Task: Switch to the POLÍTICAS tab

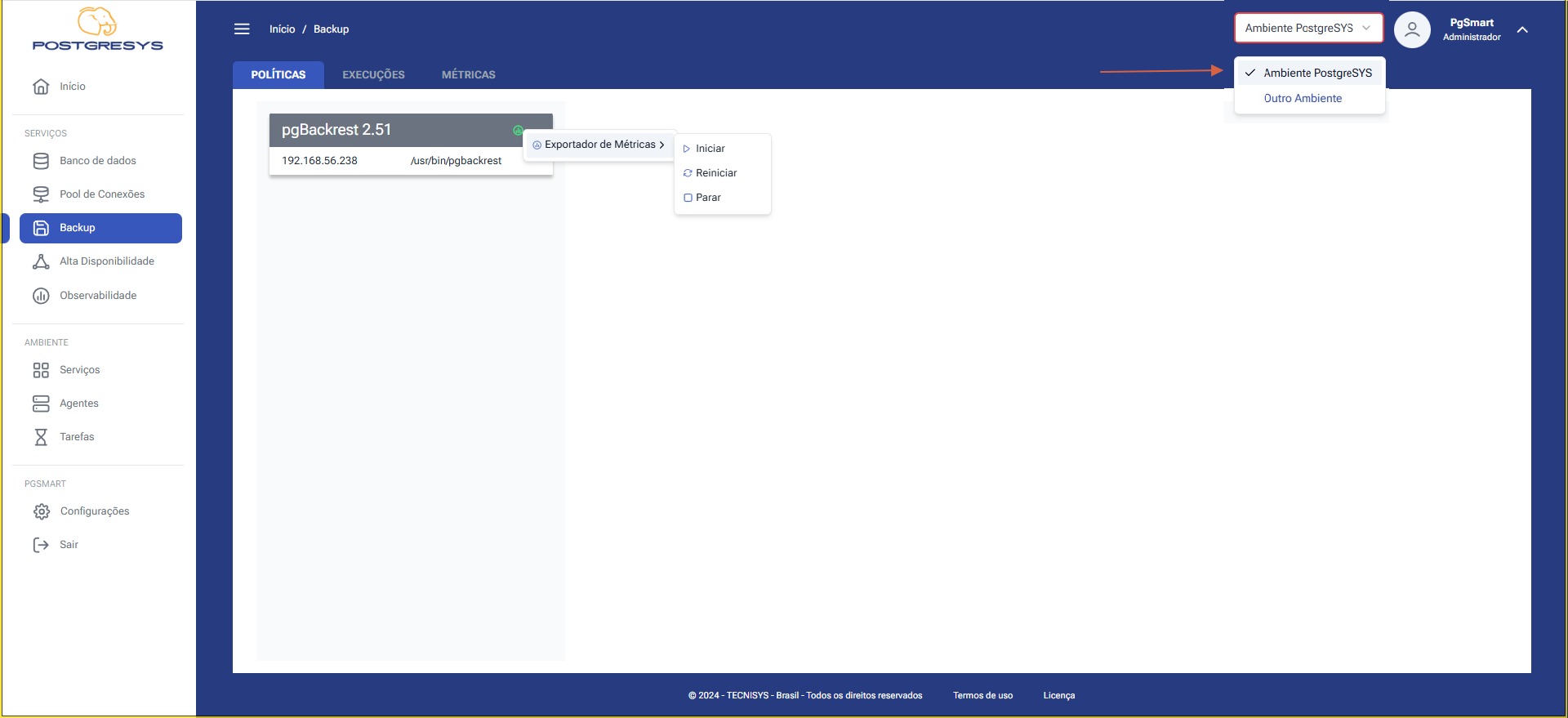Action: 278,74
